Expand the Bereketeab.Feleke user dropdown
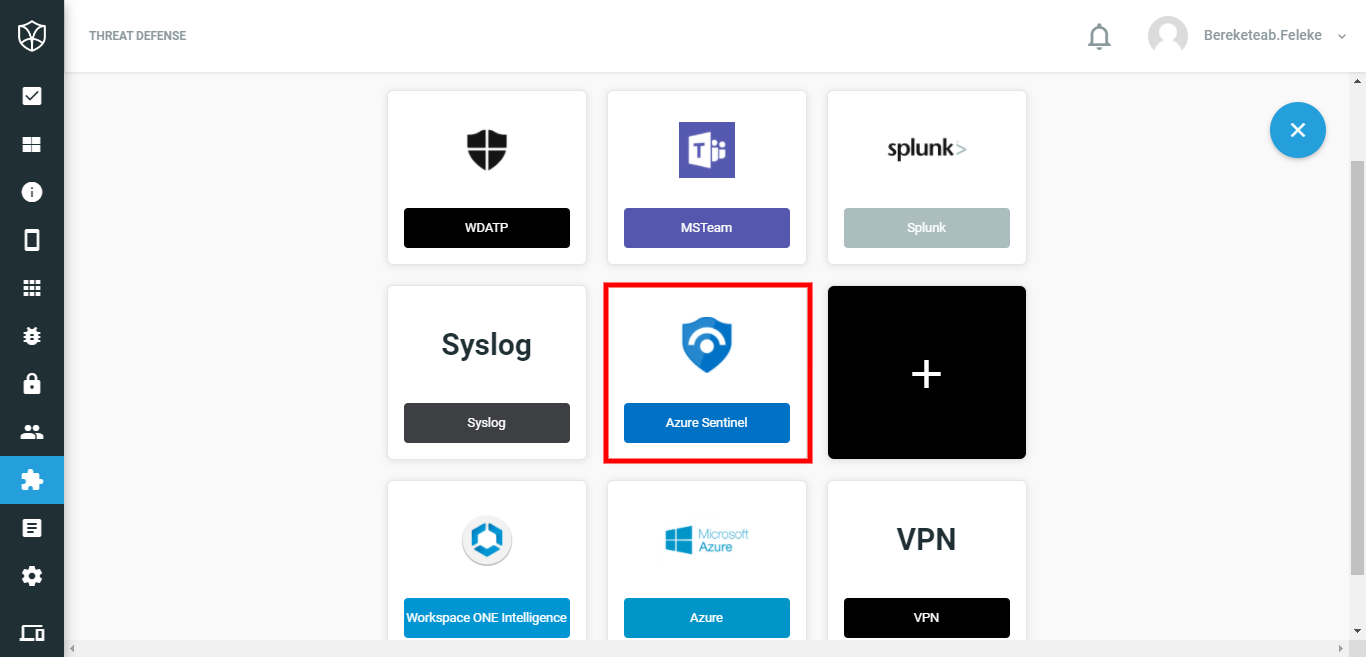1366x657 pixels. click(1248, 36)
